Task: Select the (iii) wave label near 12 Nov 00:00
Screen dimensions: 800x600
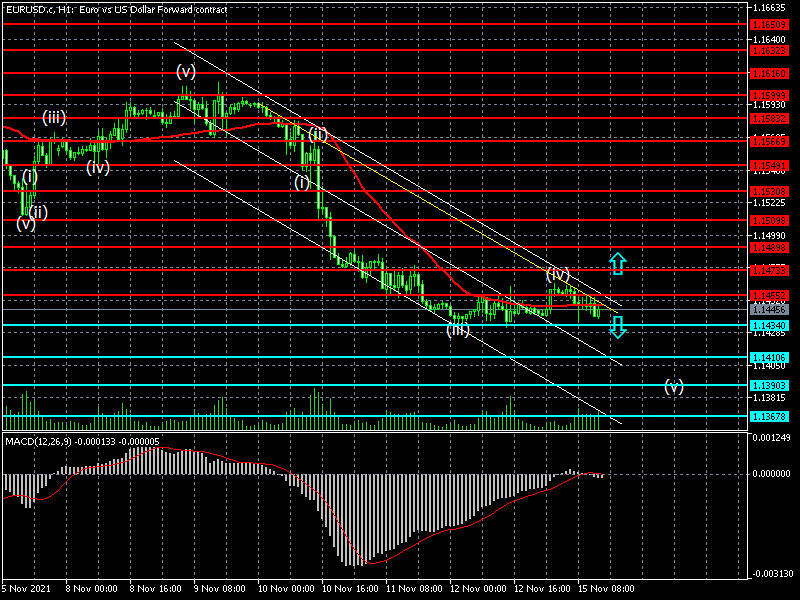Action: [x=458, y=329]
